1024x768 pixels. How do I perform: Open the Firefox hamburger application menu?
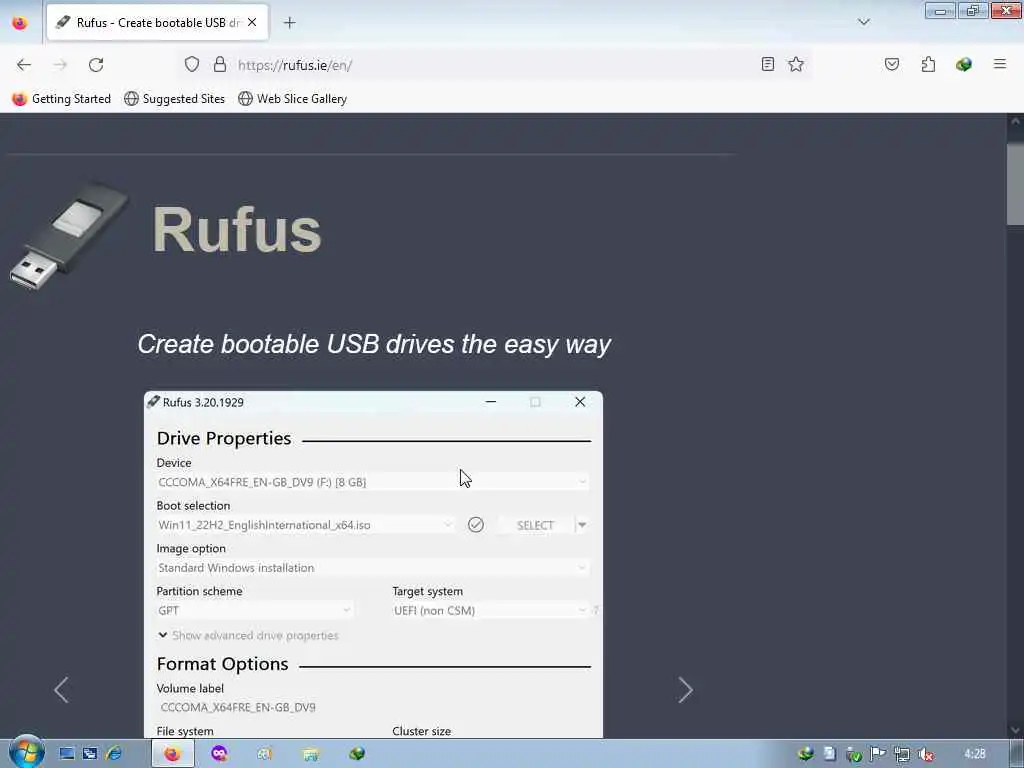click(999, 64)
